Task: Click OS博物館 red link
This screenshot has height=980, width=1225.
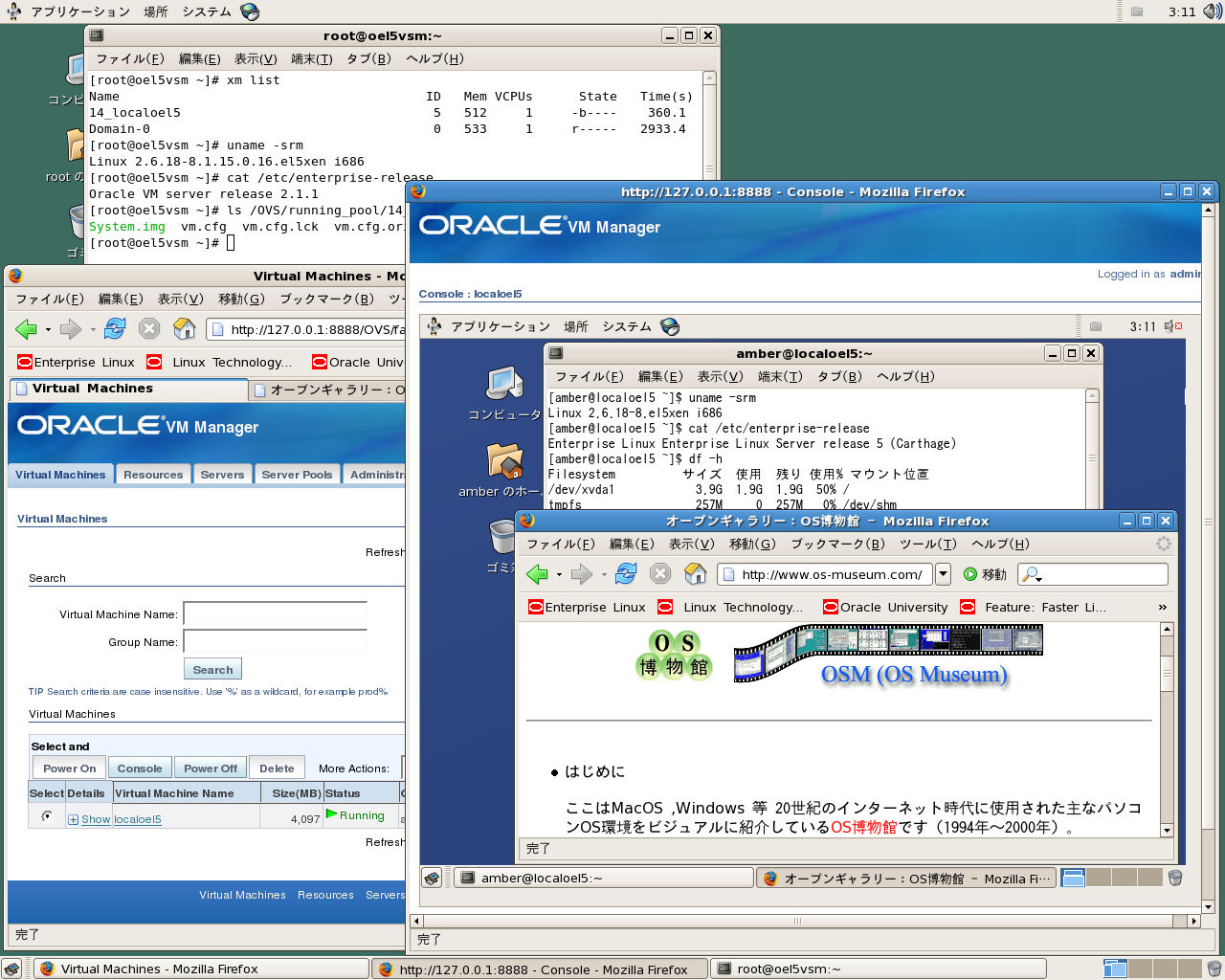Action: pyautogui.click(x=863, y=827)
